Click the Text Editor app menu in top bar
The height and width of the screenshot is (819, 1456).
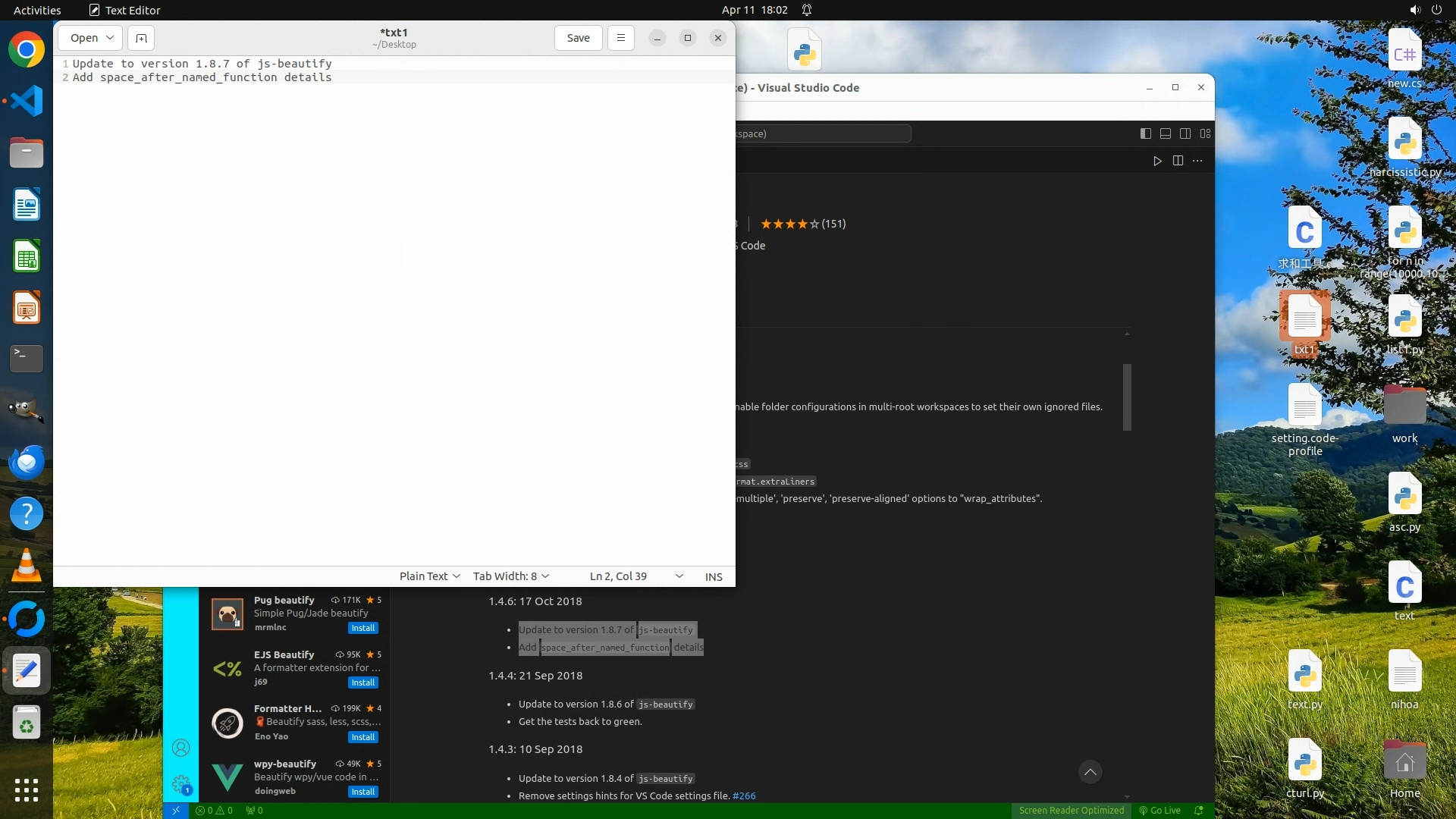click(124, 10)
